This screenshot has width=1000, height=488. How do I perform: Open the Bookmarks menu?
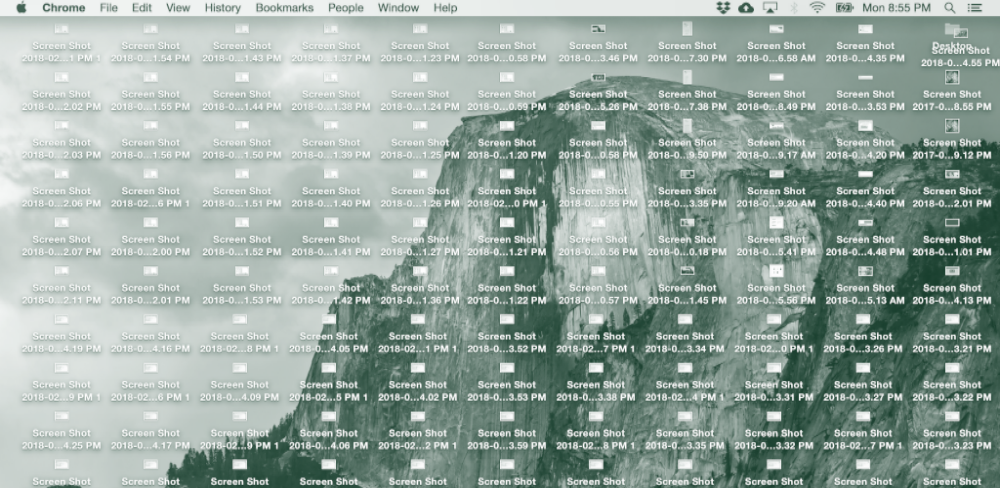[284, 8]
